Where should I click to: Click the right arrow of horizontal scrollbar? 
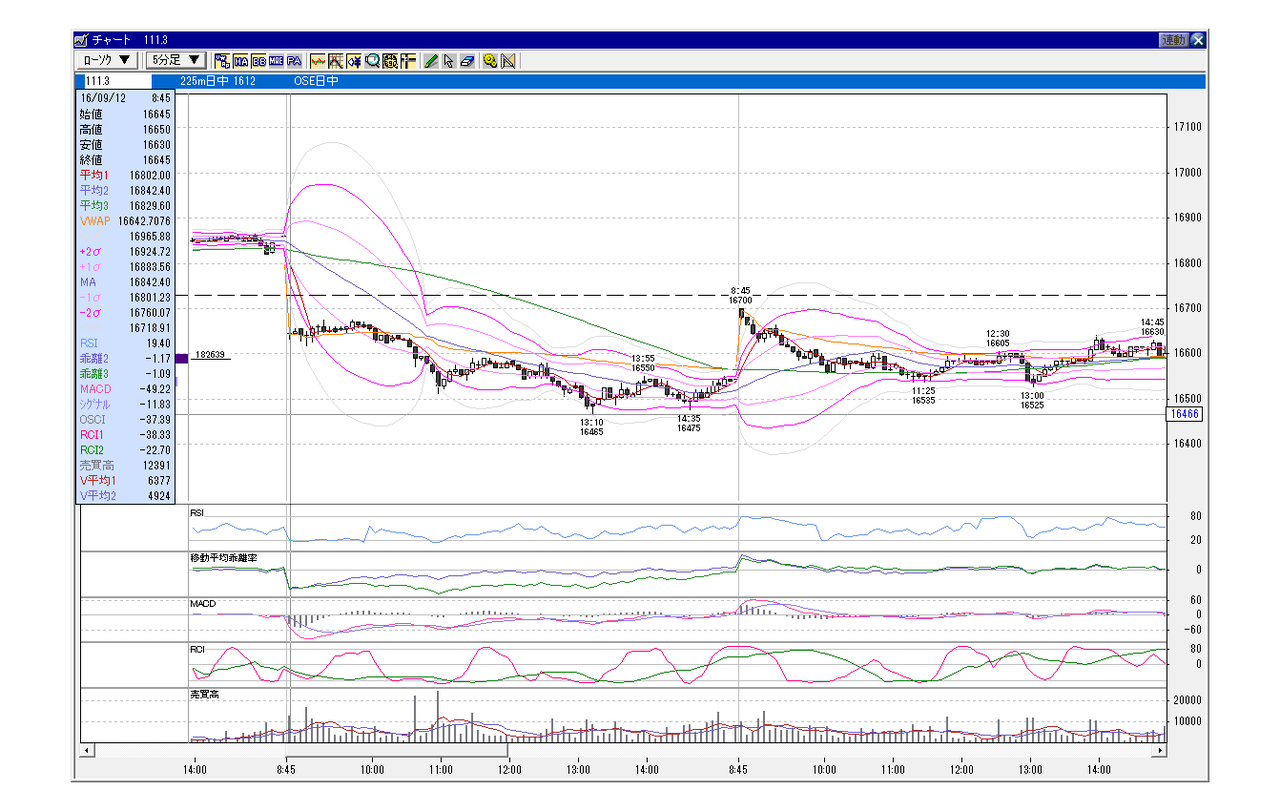pos(1161,750)
